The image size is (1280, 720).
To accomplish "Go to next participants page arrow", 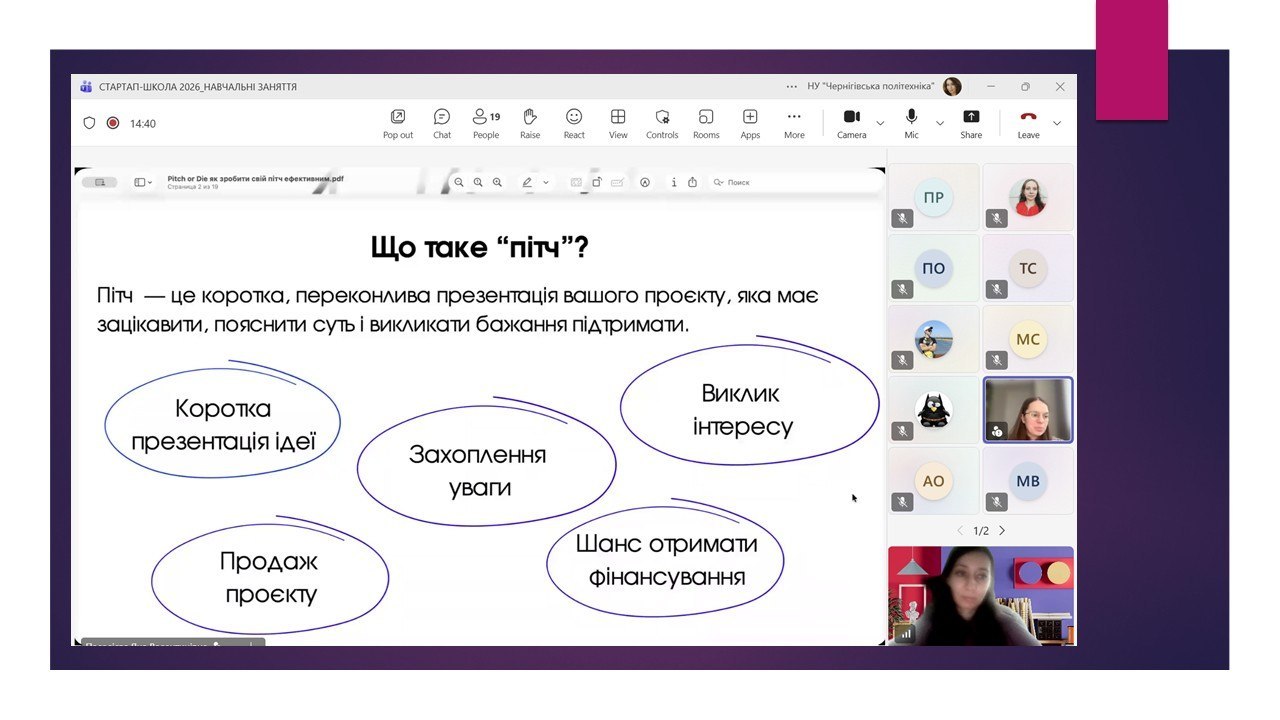I will [1002, 531].
